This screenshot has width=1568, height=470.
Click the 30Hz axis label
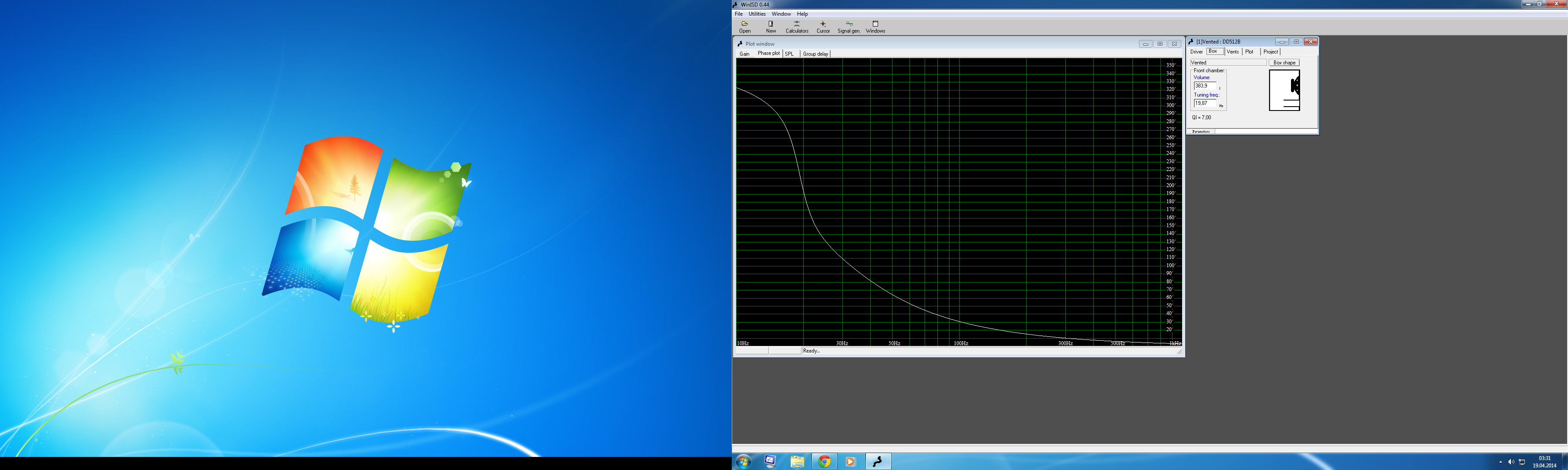point(842,343)
